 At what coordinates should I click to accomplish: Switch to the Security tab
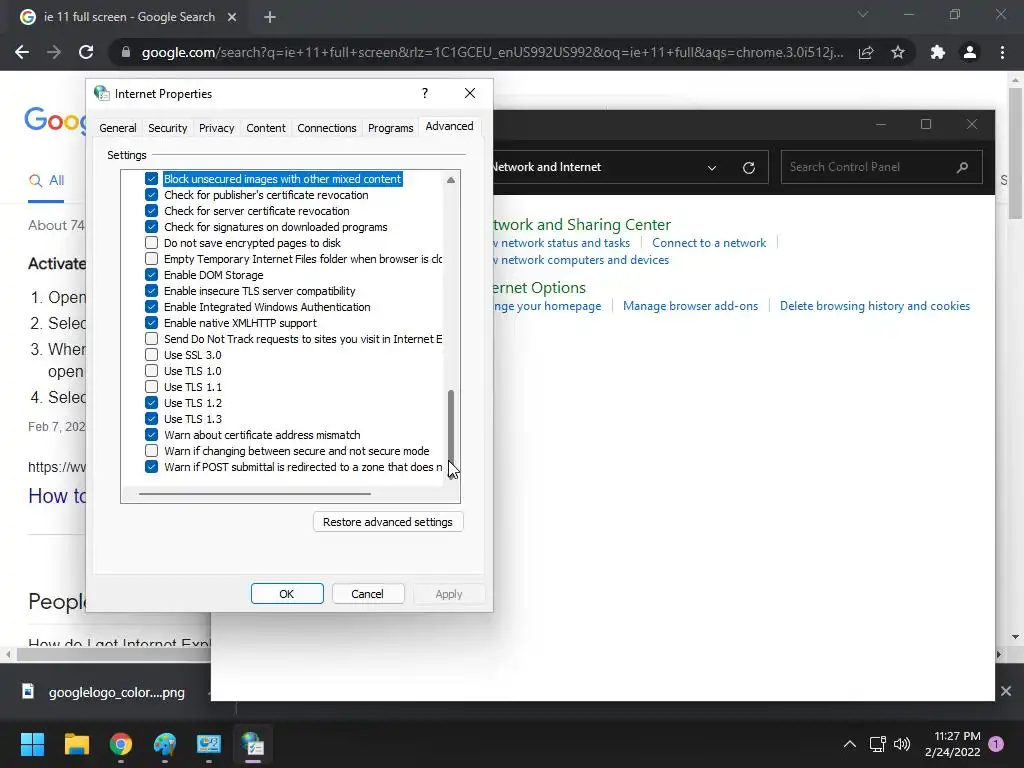(167, 128)
